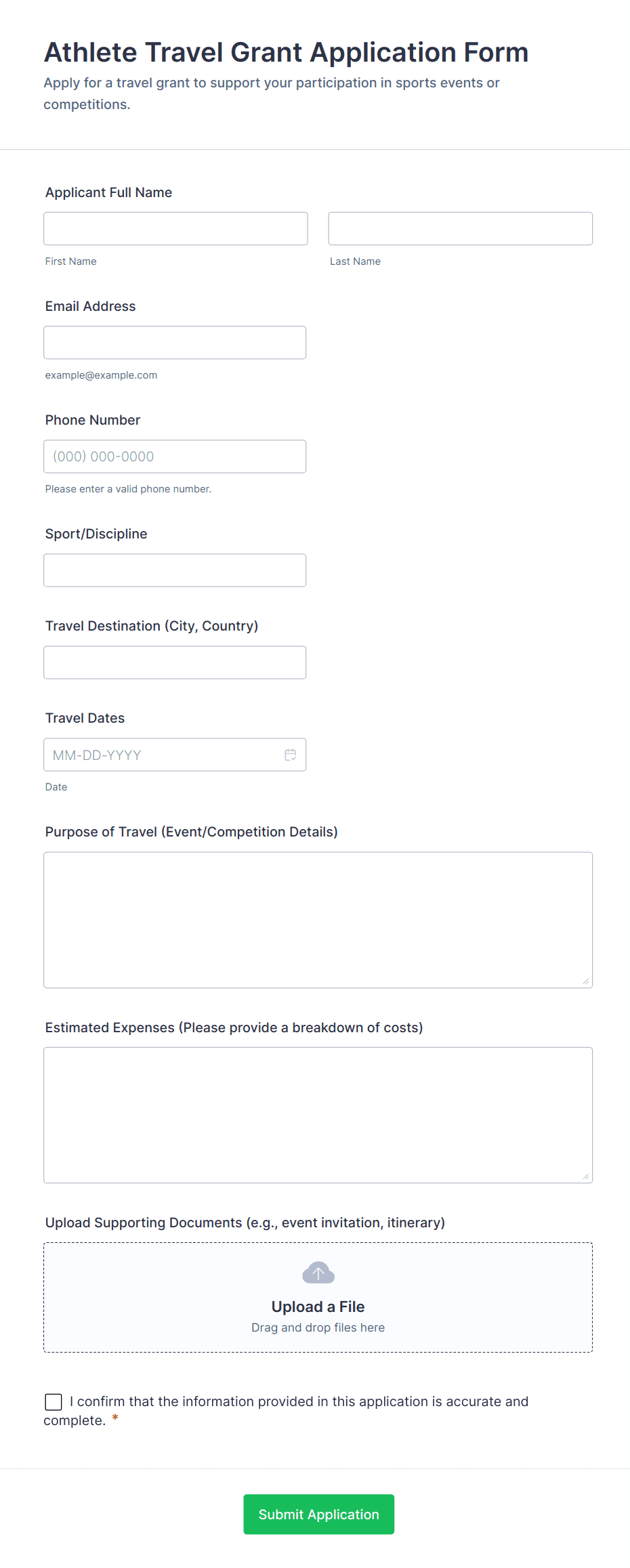Click the Travel Destination text field
The image size is (630, 1568).
point(175,662)
